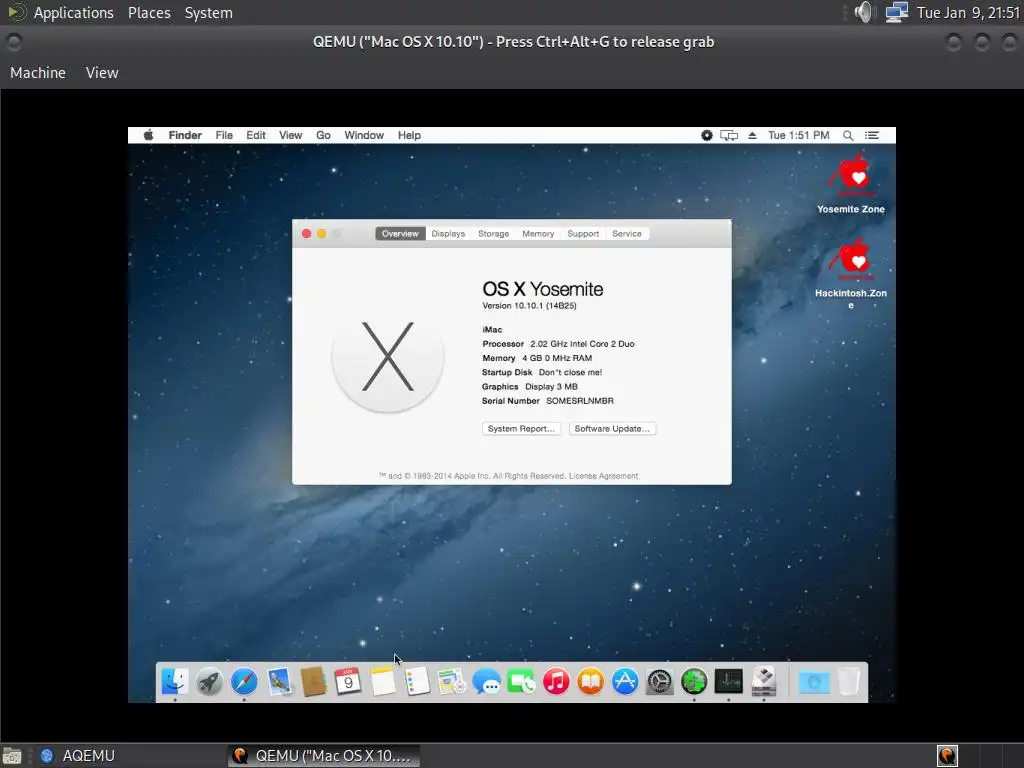Launch Safari from the dock

tap(244, 682)
